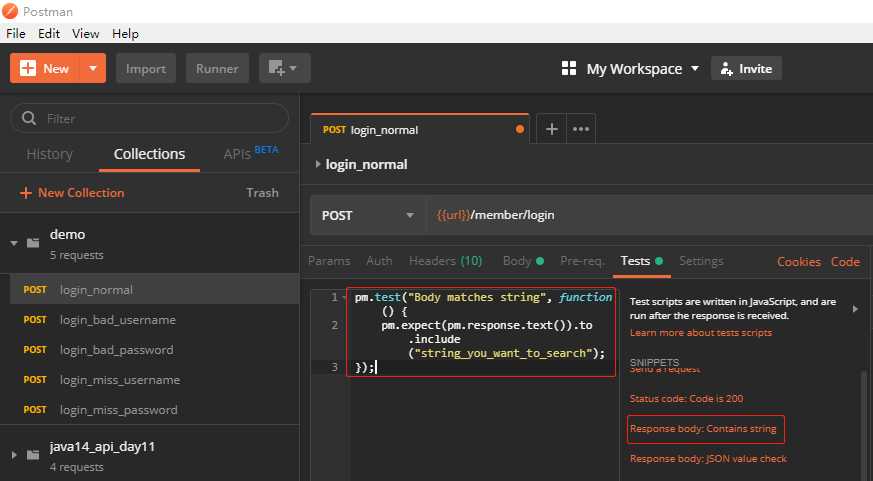873x481 pixels.
Task: Click the java14_api_day11 folder icon
Action: (x=33, y=454)
